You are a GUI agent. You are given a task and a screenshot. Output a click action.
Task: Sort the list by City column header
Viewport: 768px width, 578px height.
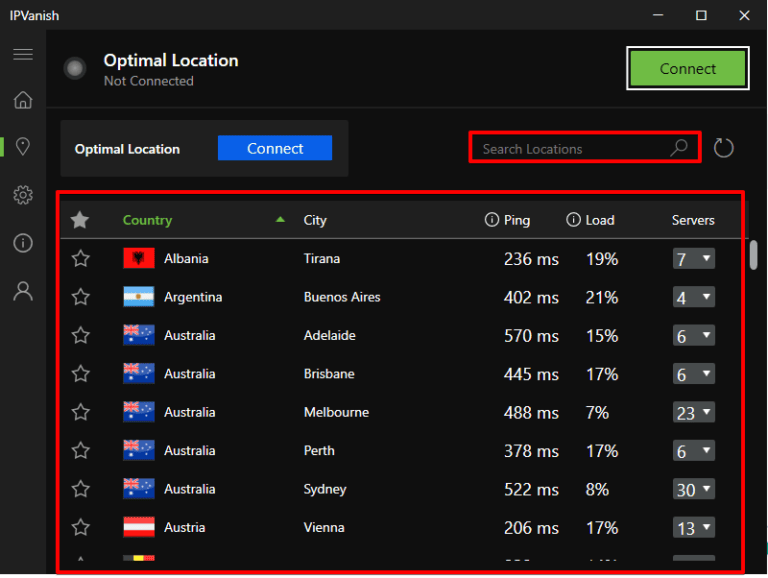tap(315, 220)
